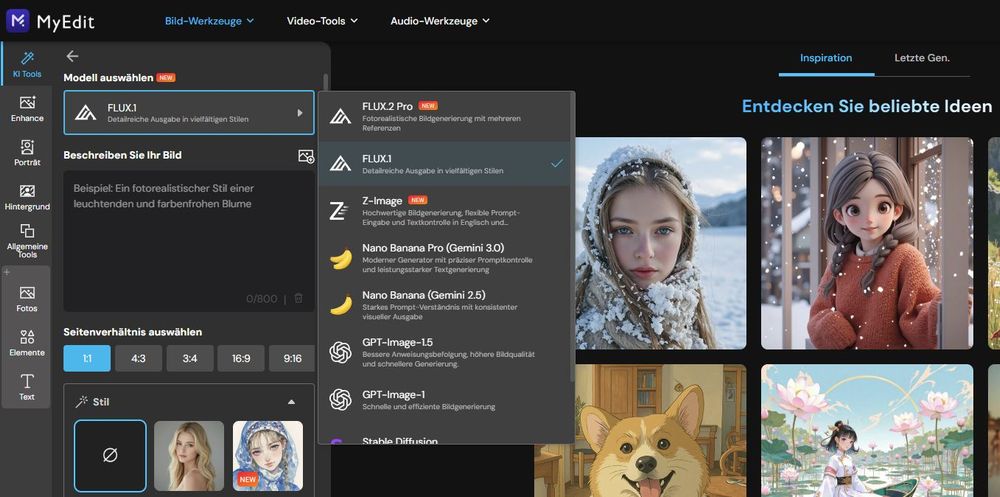Choose FLUX.2 Pro from model list

click(446, 116)
